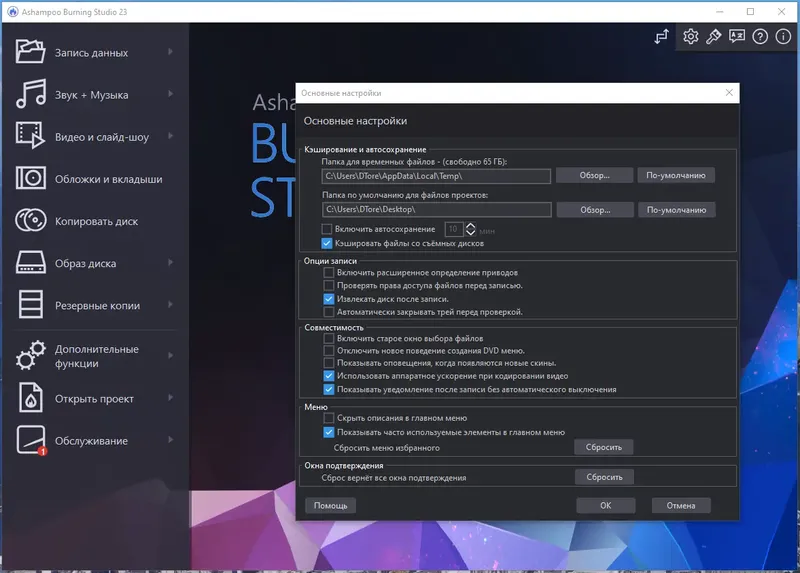The image size is (800, 573).
Task: Click Сбросить for confirmation windows
Action: (604, 477)
